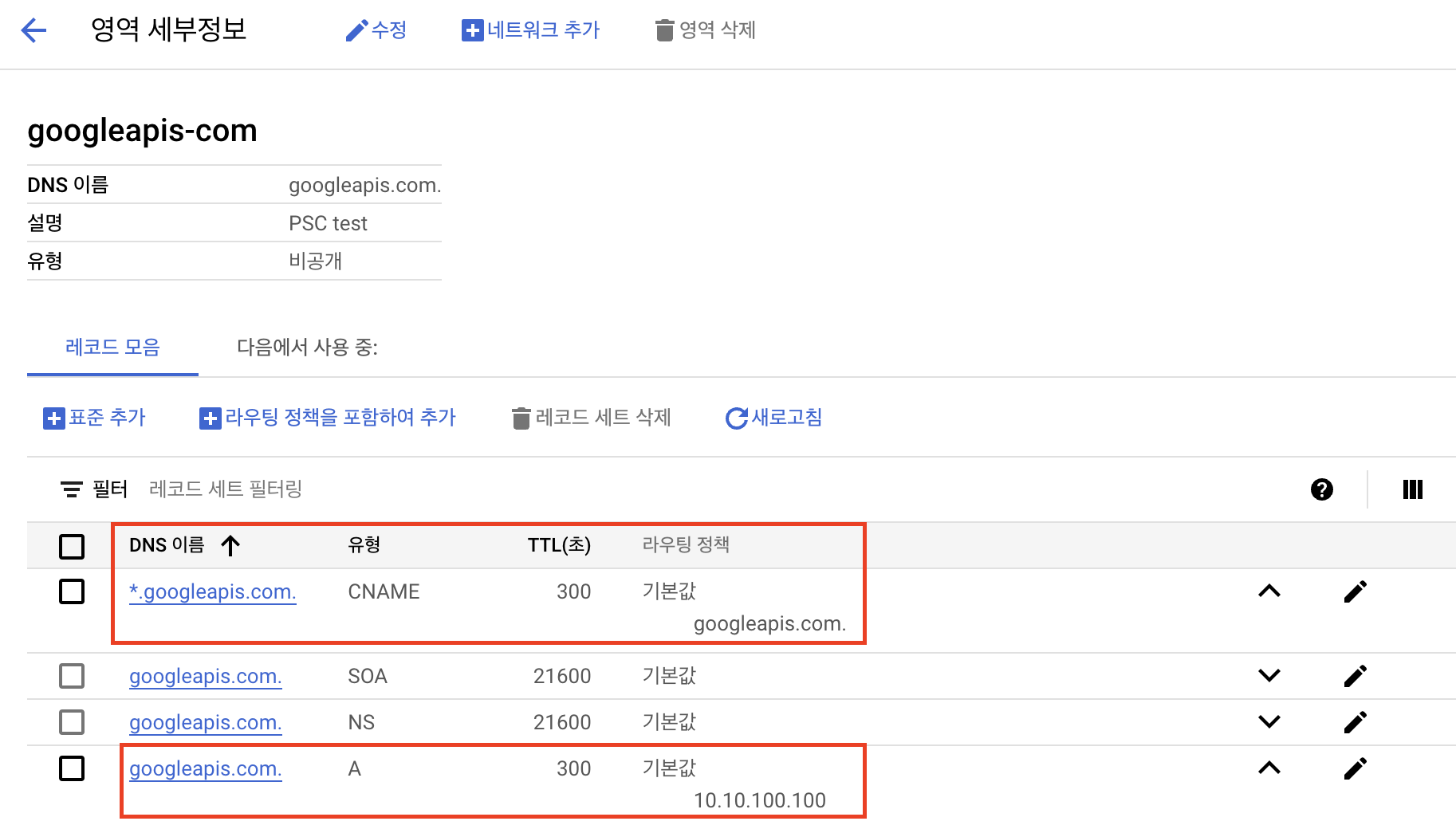Toggle the select-all header checkbox
Viewport: 1456px width, 821px height.
pos(72,546)
